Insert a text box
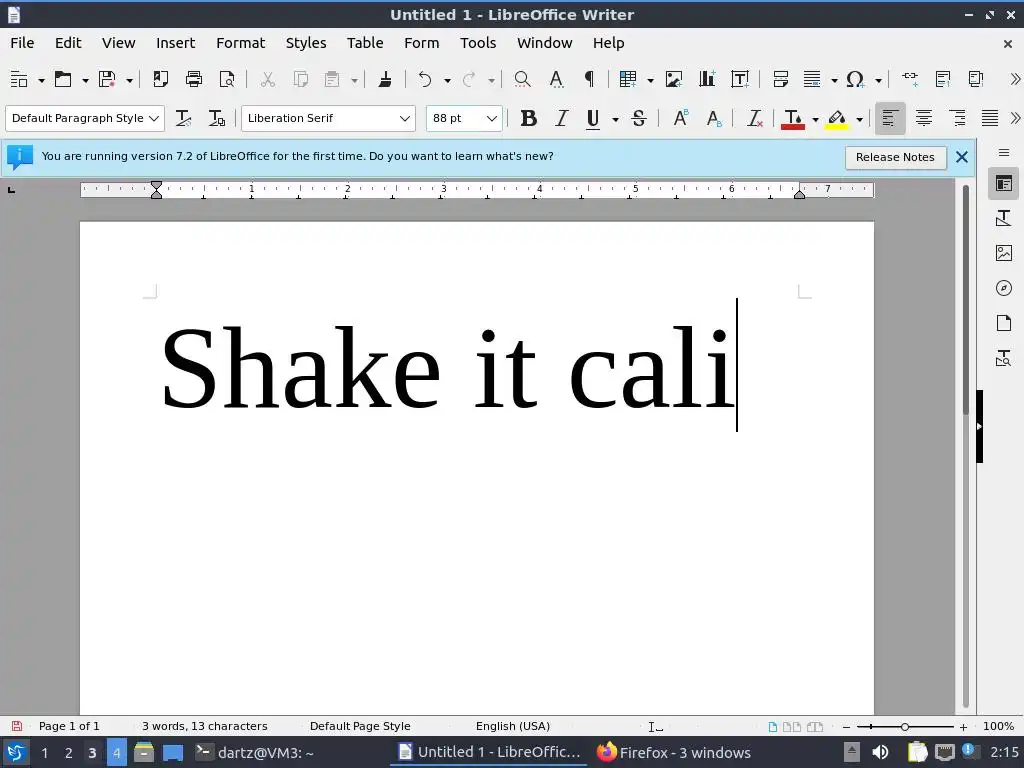Screen dimensions: 1024x768 click(x=740, y=79)
